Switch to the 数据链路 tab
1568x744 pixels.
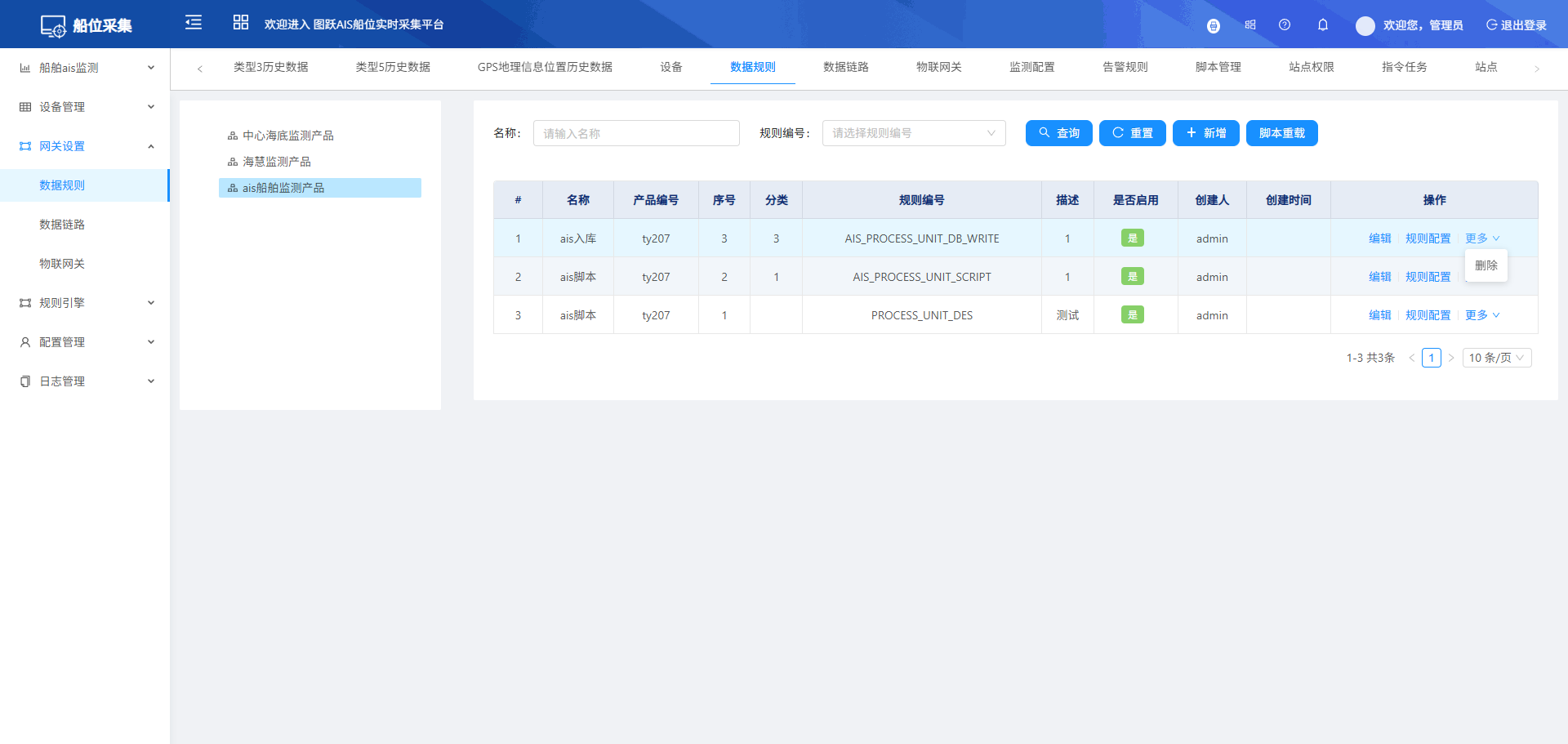845,67
